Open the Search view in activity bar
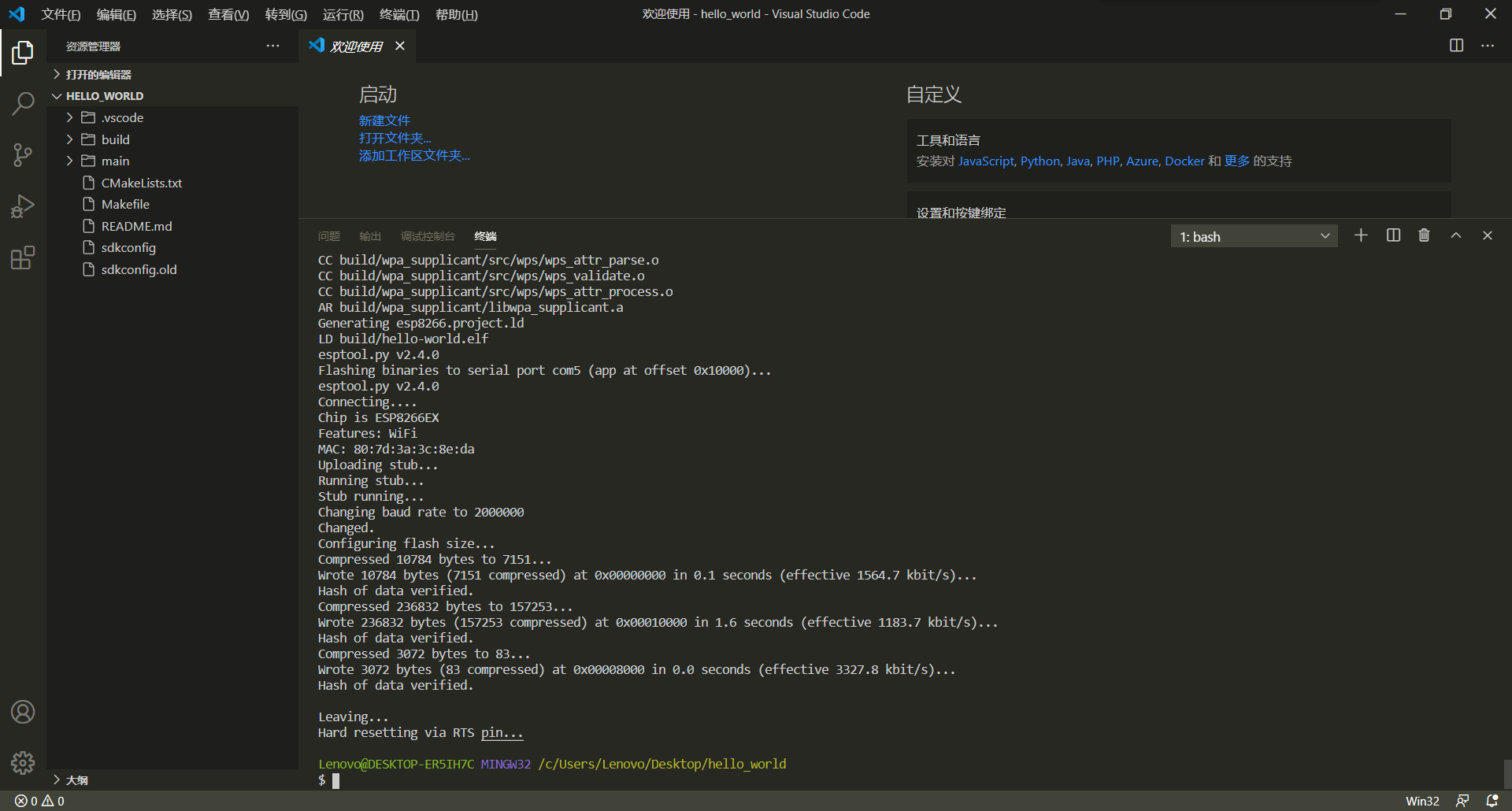Viewport: 1512px width, 811px height. point(23,104)
